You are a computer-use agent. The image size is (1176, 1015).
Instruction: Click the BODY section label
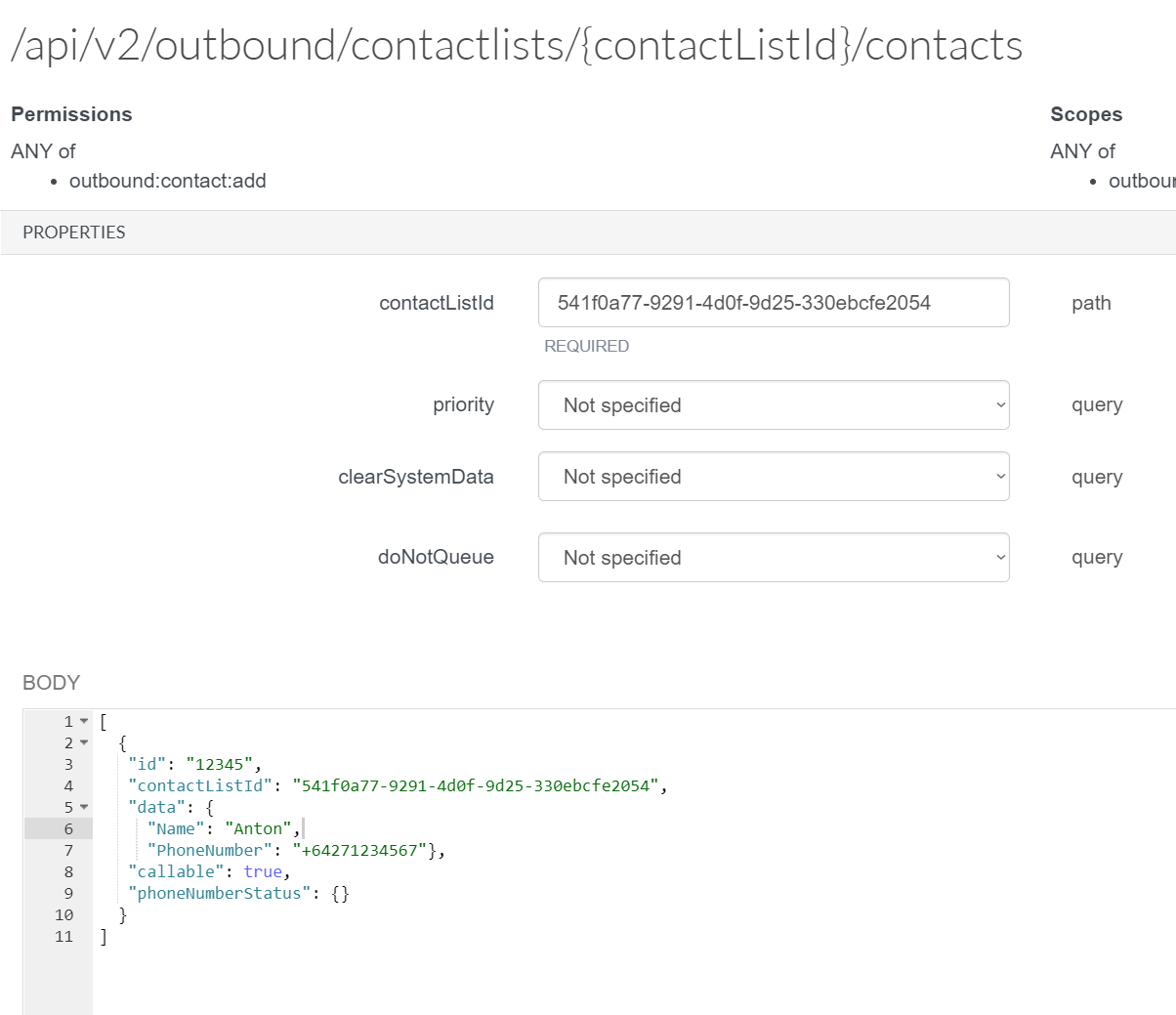tap(51, 683)
